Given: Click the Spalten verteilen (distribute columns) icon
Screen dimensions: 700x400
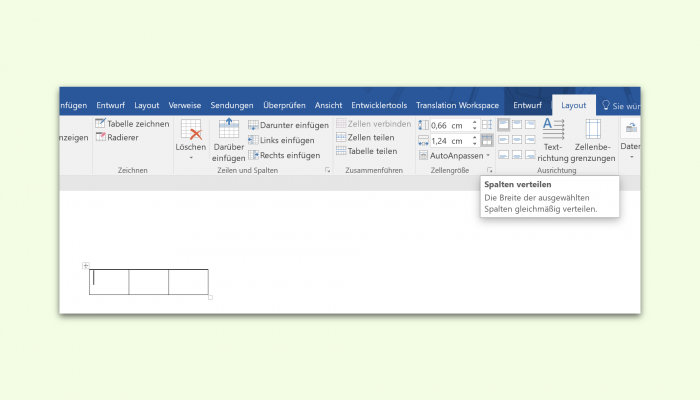Looking at the screenshot, I should (487, 140).
